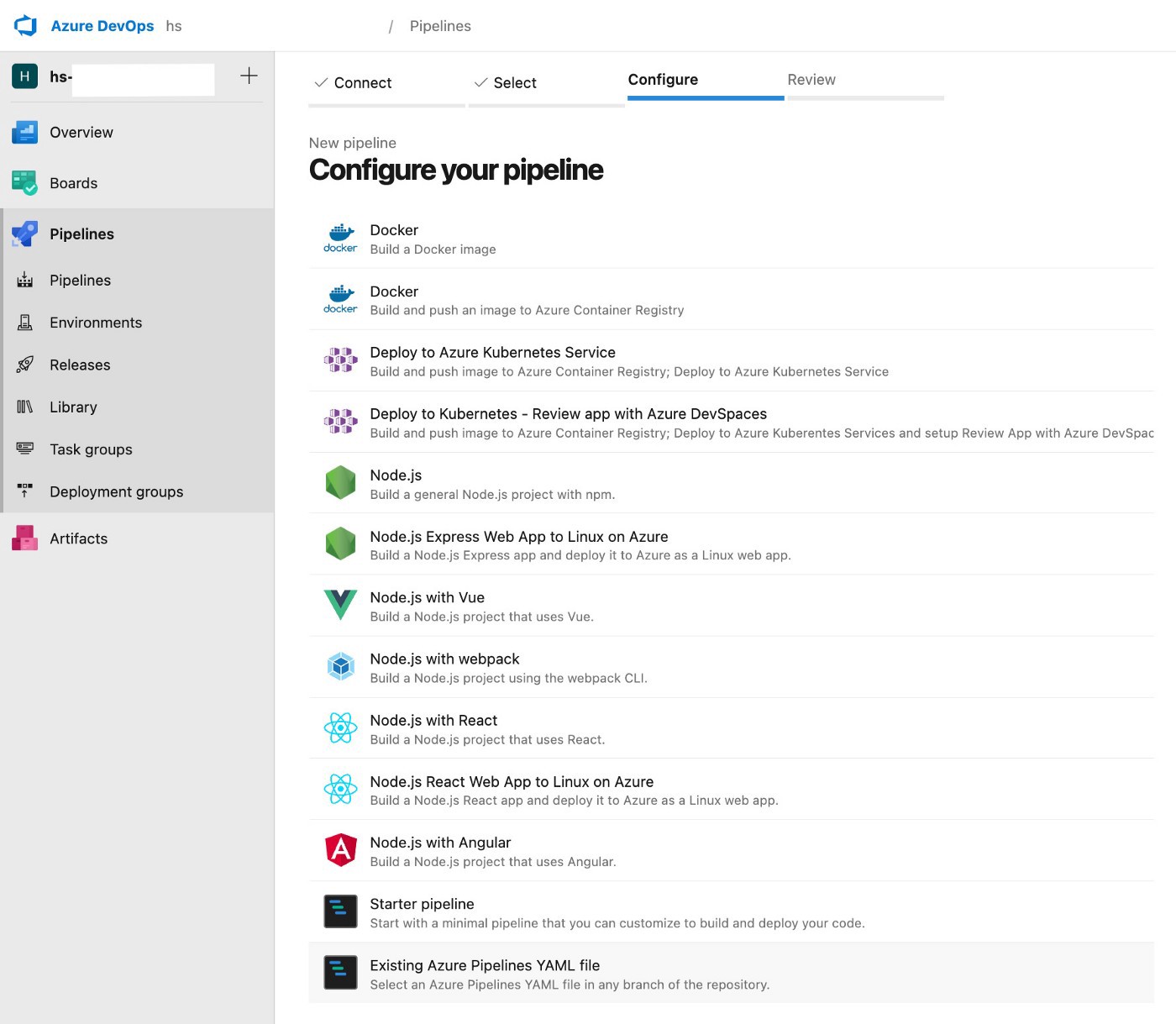Click the Pipelines sub-item factory icon
Image resolution: width=1176 pixels, height=1024 pixels.
pos(24,281)
